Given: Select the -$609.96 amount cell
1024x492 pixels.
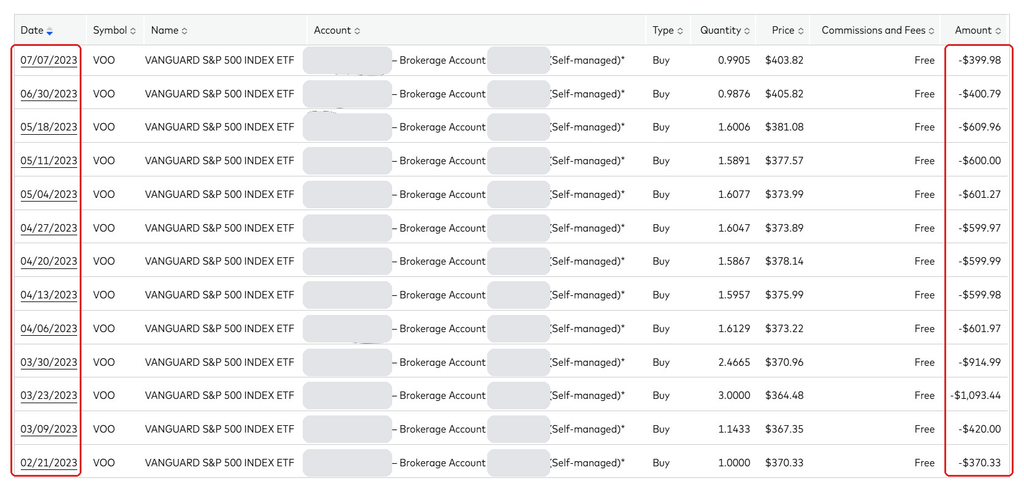Looking at the screenshot, I should click(980, 127).
